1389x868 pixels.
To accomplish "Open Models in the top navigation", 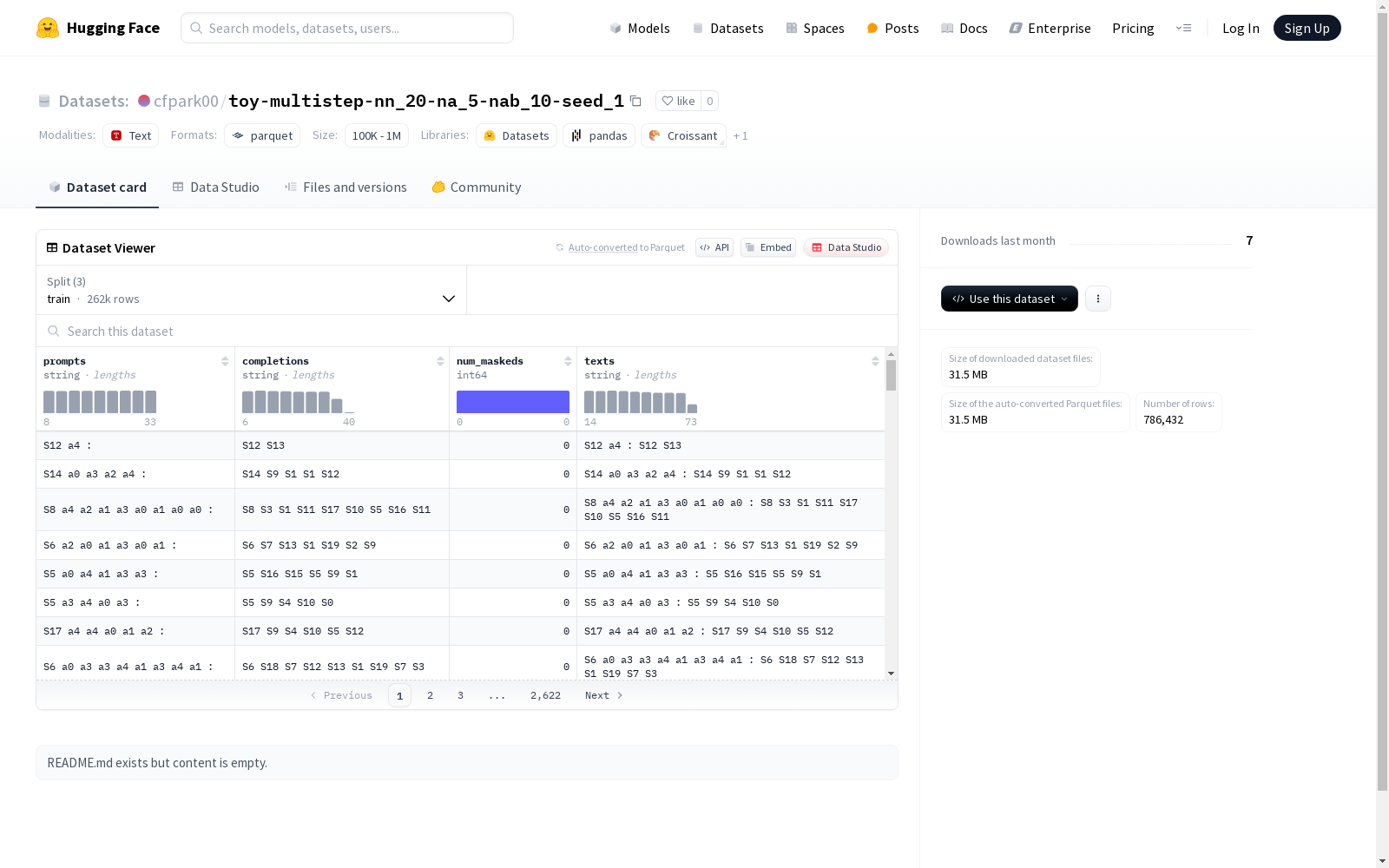I will tap(640, 28).
